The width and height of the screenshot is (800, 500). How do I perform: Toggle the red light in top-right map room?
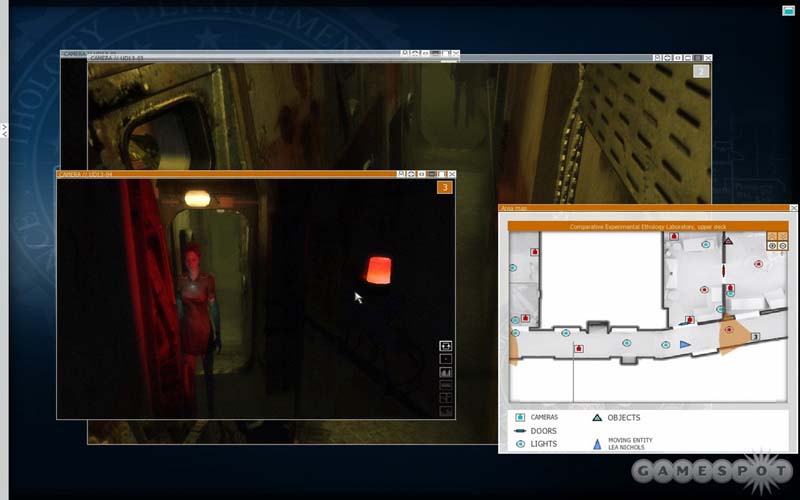coord(757,265)
